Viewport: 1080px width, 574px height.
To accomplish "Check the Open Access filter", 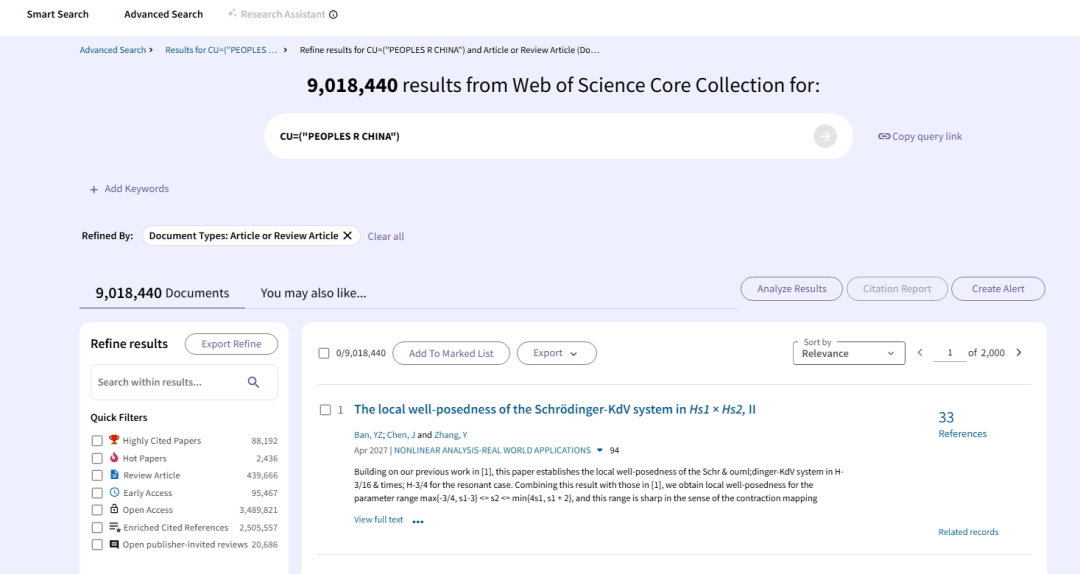I will (x=97, y=510).
